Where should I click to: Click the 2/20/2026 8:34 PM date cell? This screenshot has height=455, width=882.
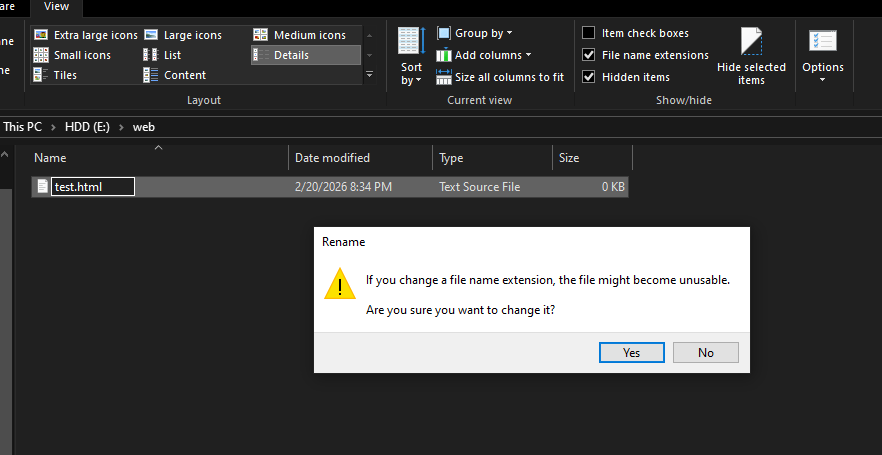pyautogui.click(x=343, y=187)
